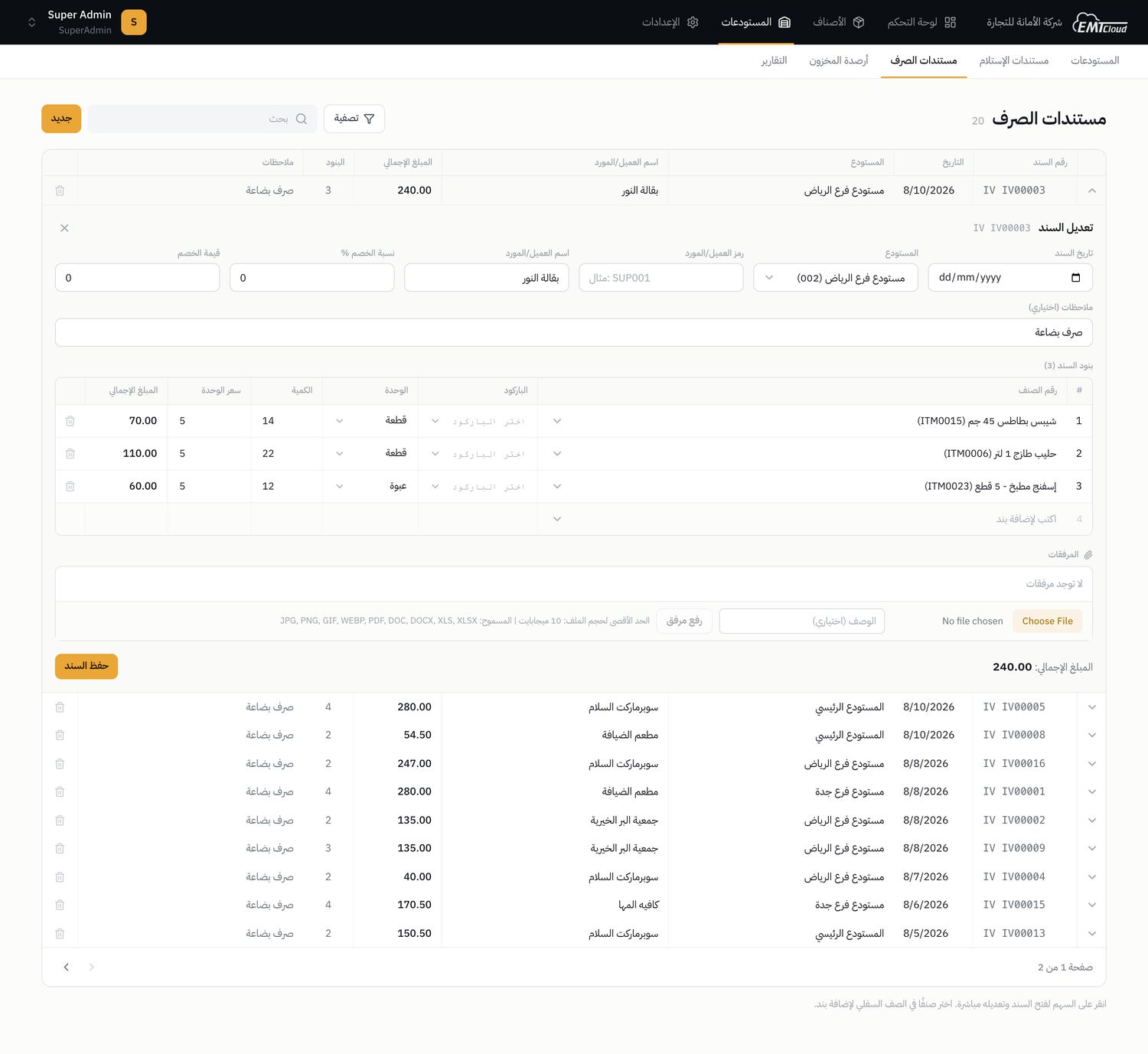Click the search magnifier icon

coord(302,119)
